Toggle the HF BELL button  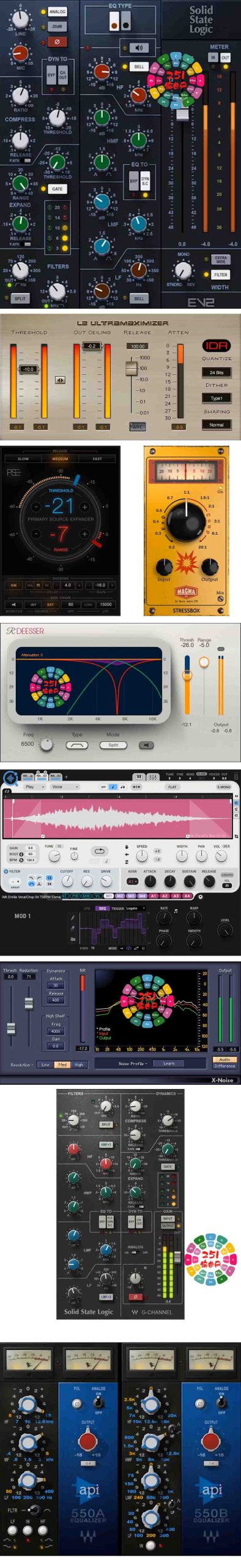coord(139,67)
